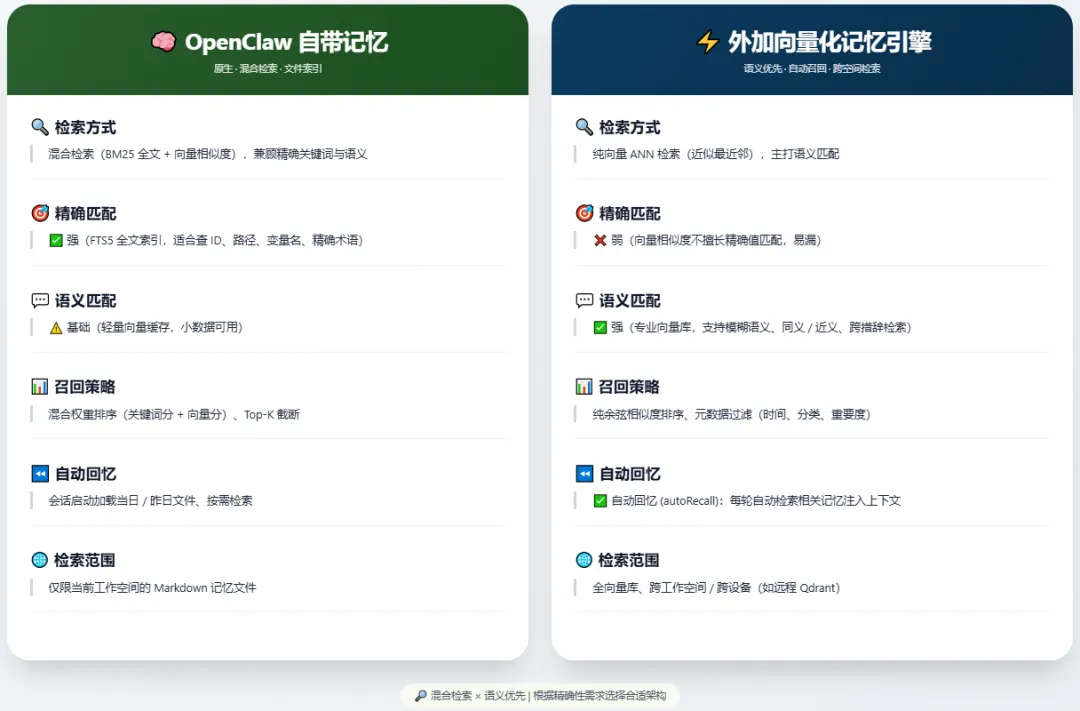Click the 精确匹配 heading in the 外加向量化 card
The width and height of the screenshot is (1080, 711).
630,214
